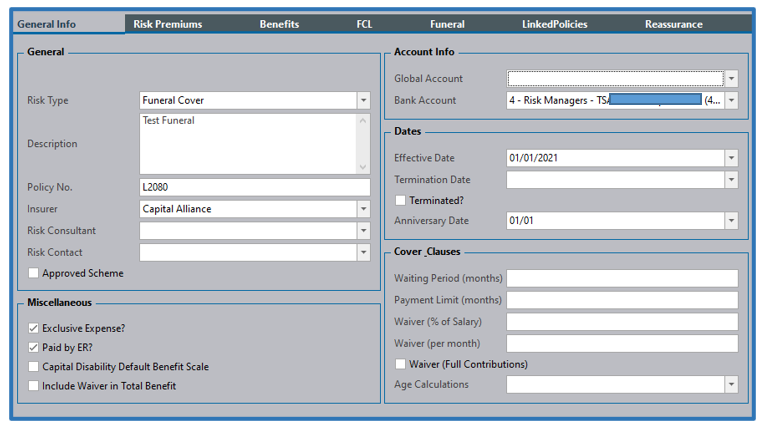Click the Effective Date value 01/01/2021
767x426 pixels.
tap(533, 158)
